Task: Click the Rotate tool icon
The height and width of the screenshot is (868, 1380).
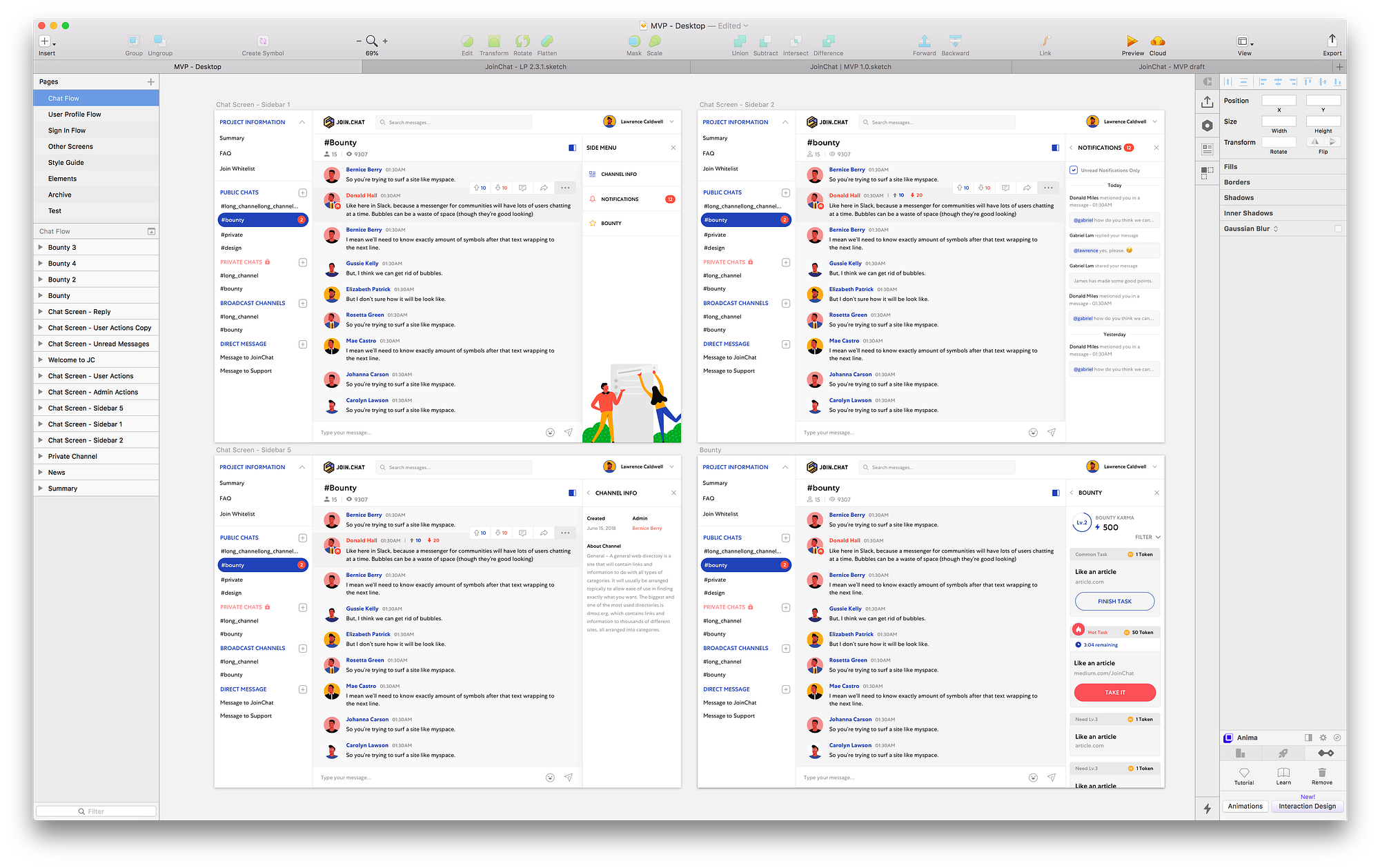Action: pyautogui.click(x=522, y=41)
